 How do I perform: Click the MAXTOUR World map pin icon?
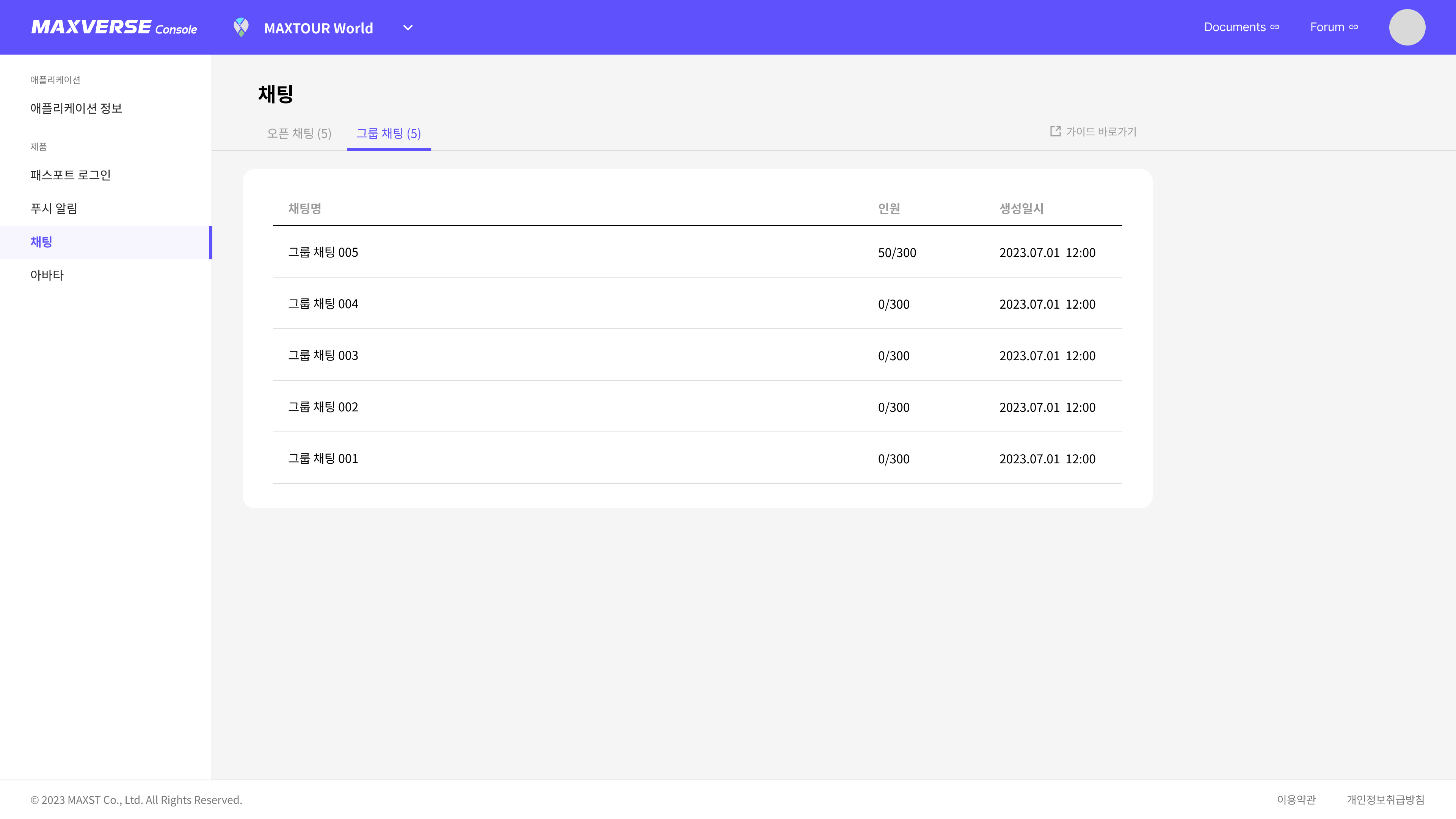241,27
